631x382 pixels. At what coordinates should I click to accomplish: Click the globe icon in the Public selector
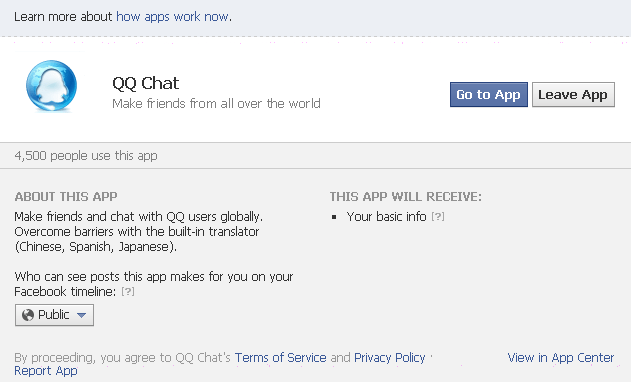(x=28, y=315)
